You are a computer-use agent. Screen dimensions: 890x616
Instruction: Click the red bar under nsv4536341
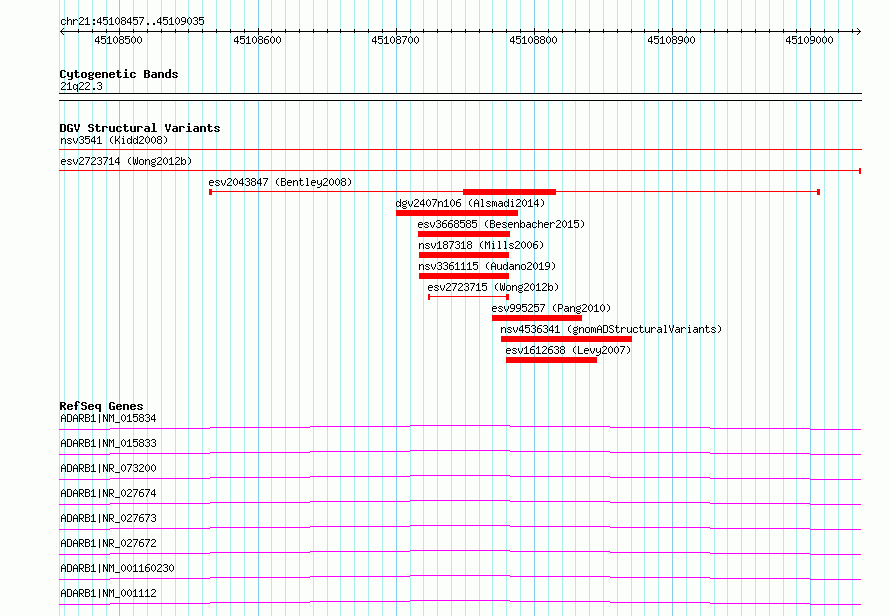(566, 339)
